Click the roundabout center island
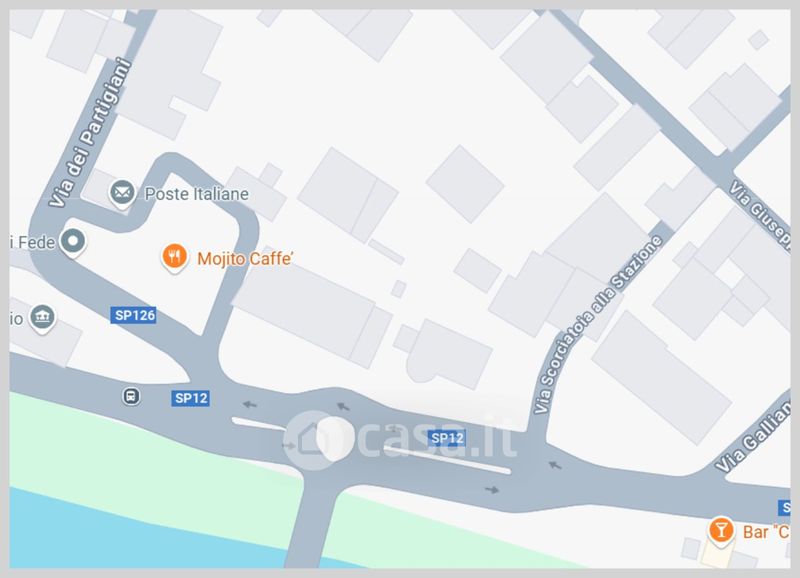800x578 pixels. tap(334, 438)
